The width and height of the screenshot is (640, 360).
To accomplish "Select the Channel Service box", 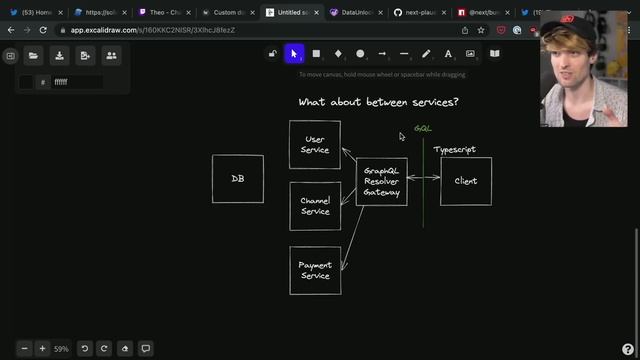I will coord(315,206).
